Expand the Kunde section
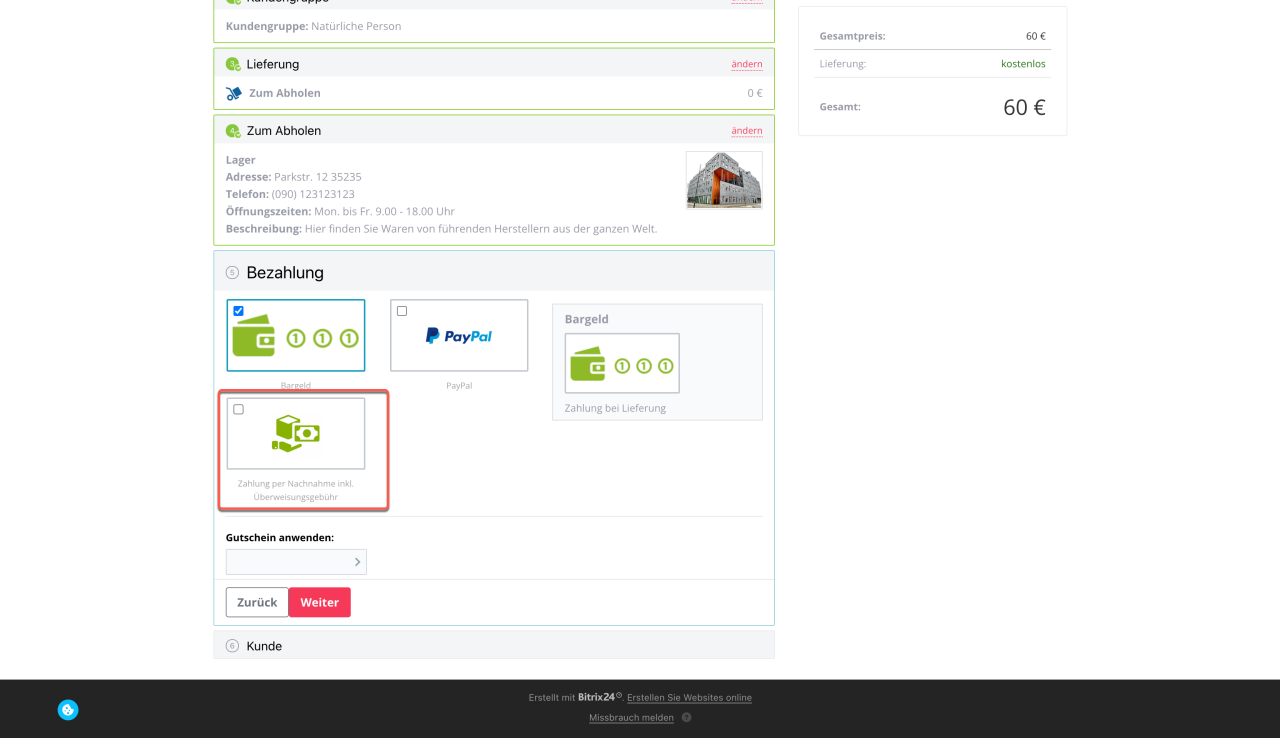 [x=264, y=646]
